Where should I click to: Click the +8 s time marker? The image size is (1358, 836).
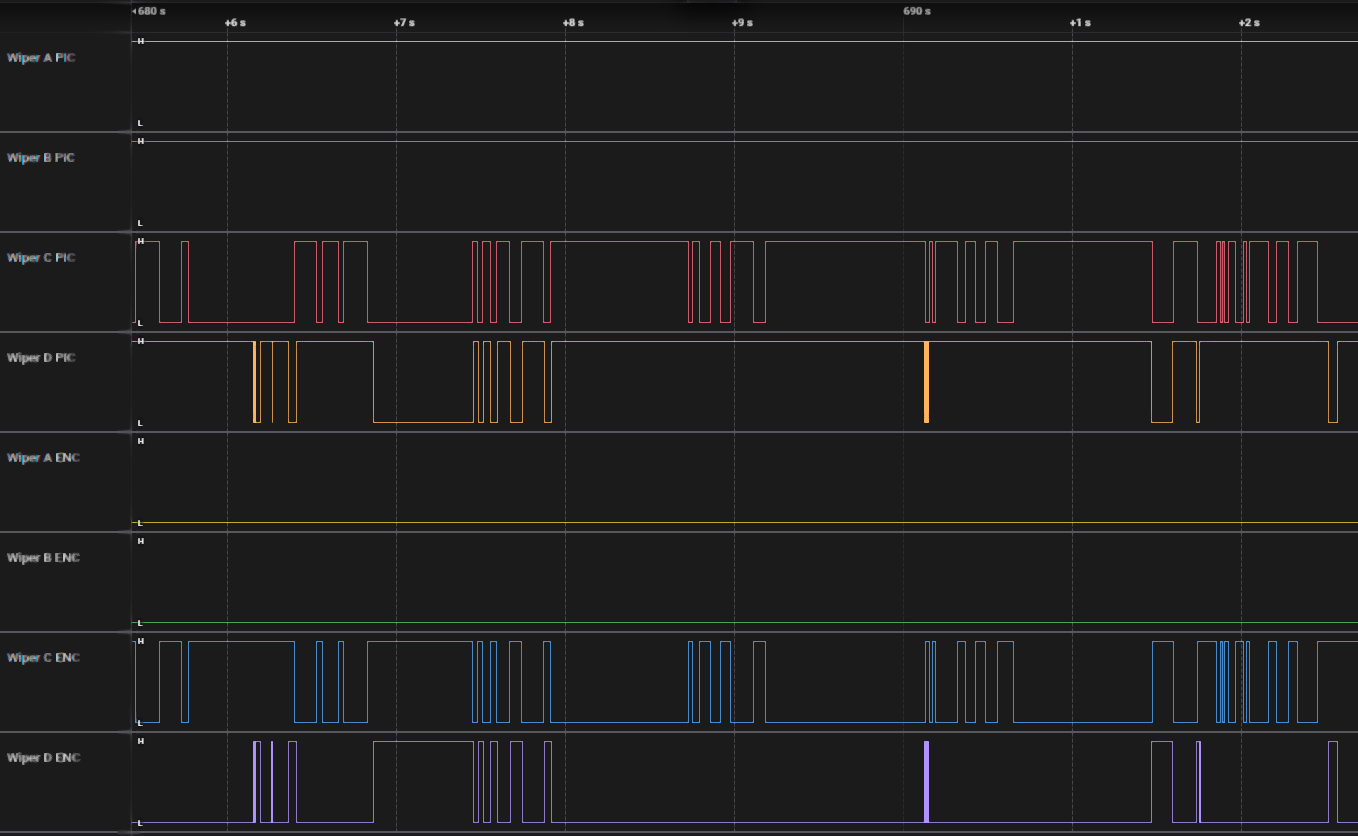click(x=573, y=22)
